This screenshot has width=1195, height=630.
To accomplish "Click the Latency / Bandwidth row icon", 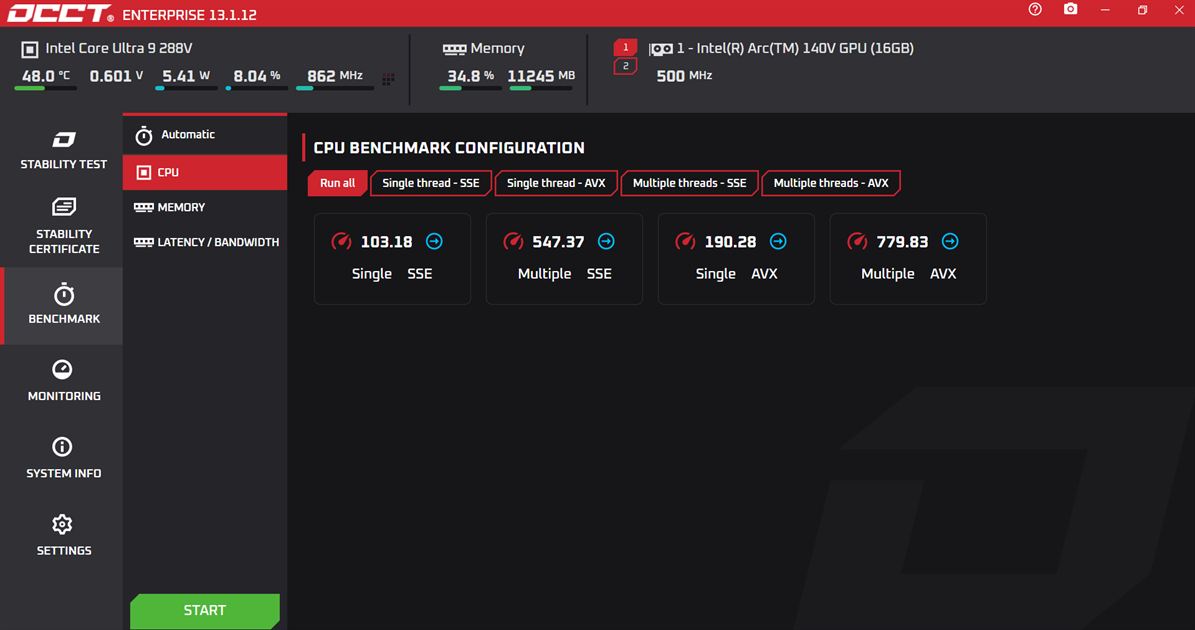I will coord(143,242).
